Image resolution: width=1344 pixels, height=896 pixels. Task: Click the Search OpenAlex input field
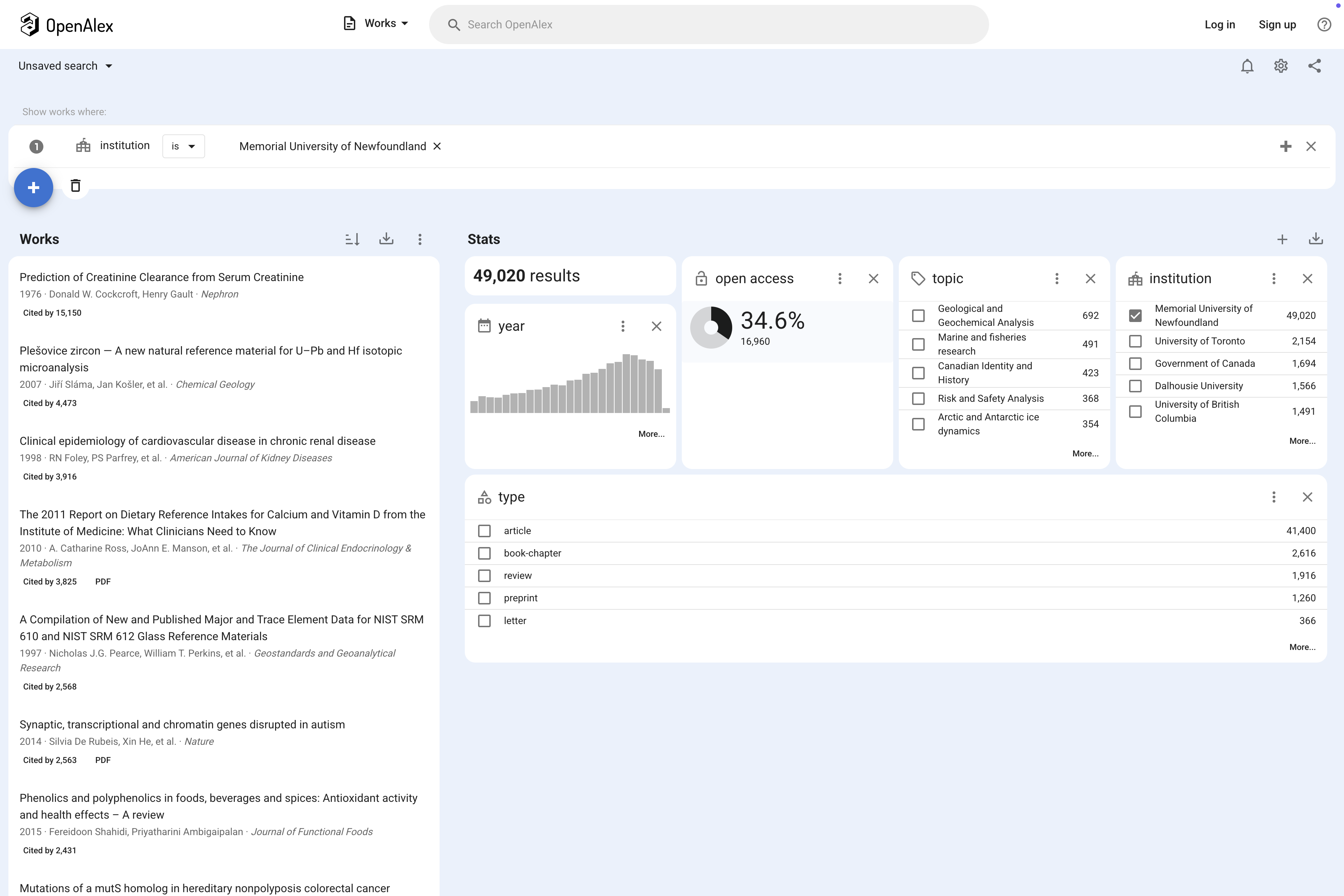pyautogui.click(x=708, y=24)
